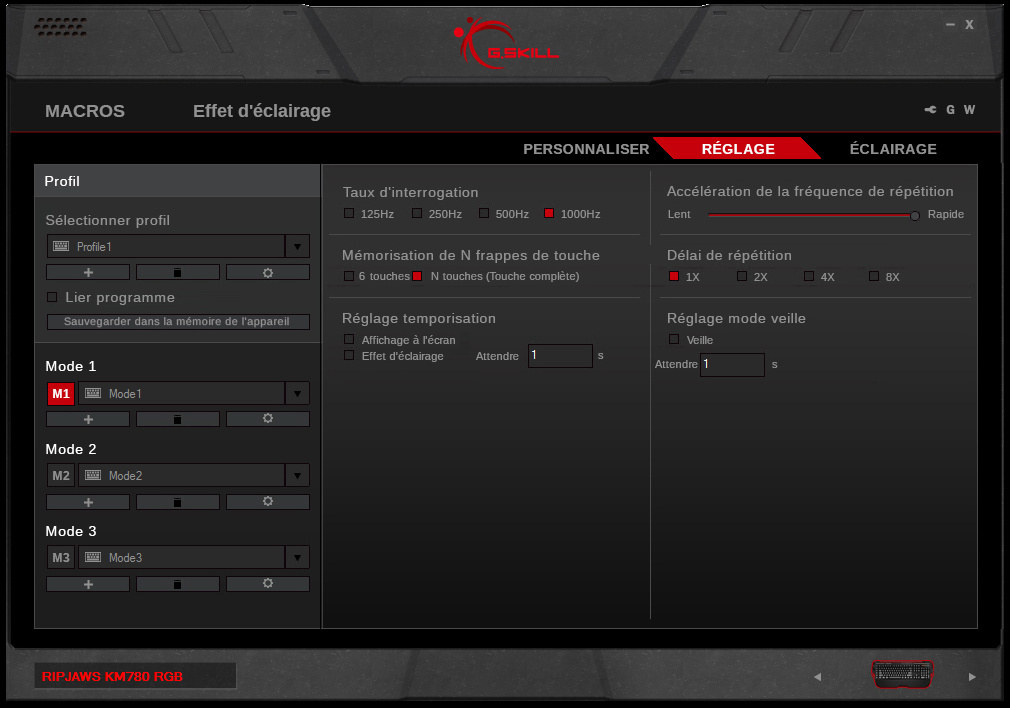Open the ÉCLAIRAGE tab
Image resolution: width=1010 pixels, height=708 pixels.
892,149
